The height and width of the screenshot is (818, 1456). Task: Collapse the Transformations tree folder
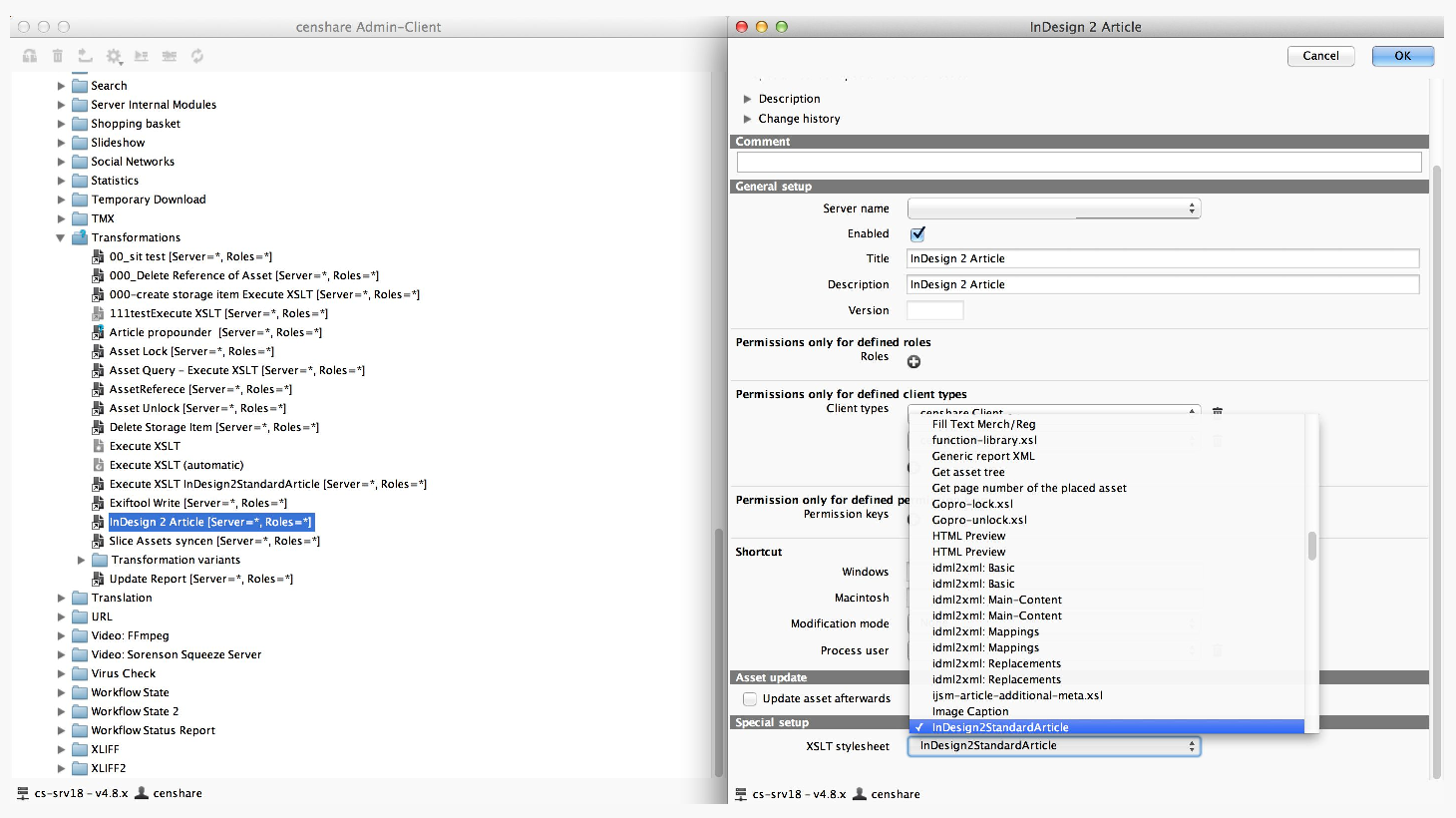tap(61, 237)
